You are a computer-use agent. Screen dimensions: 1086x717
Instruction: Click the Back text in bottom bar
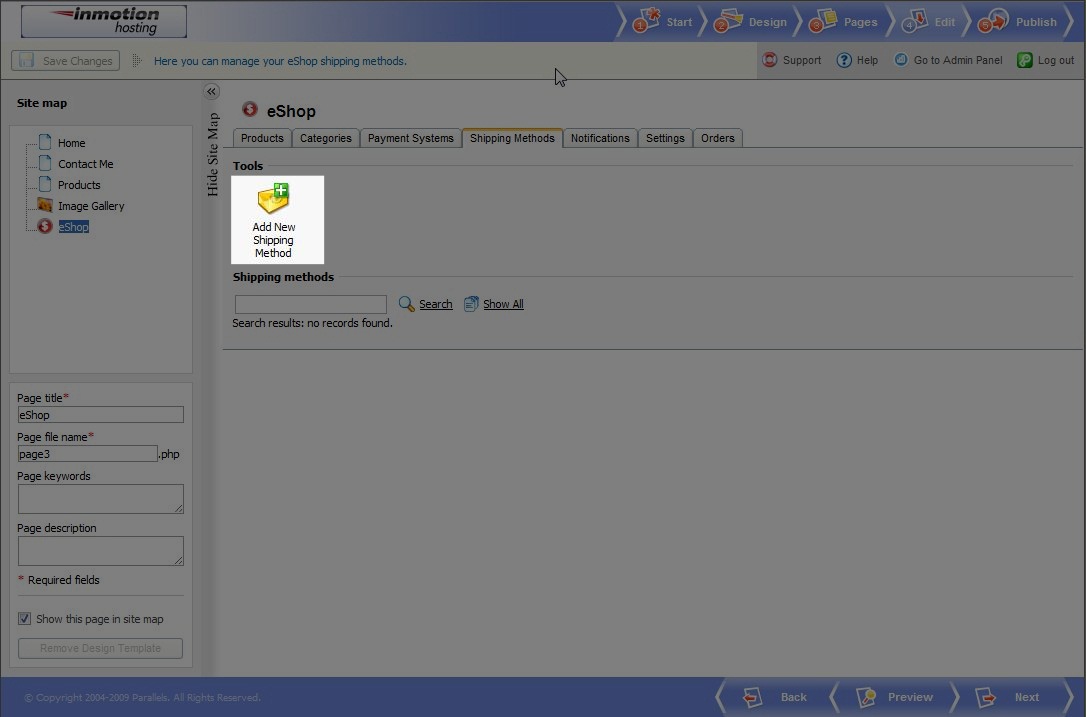click(x=794, y=698)
